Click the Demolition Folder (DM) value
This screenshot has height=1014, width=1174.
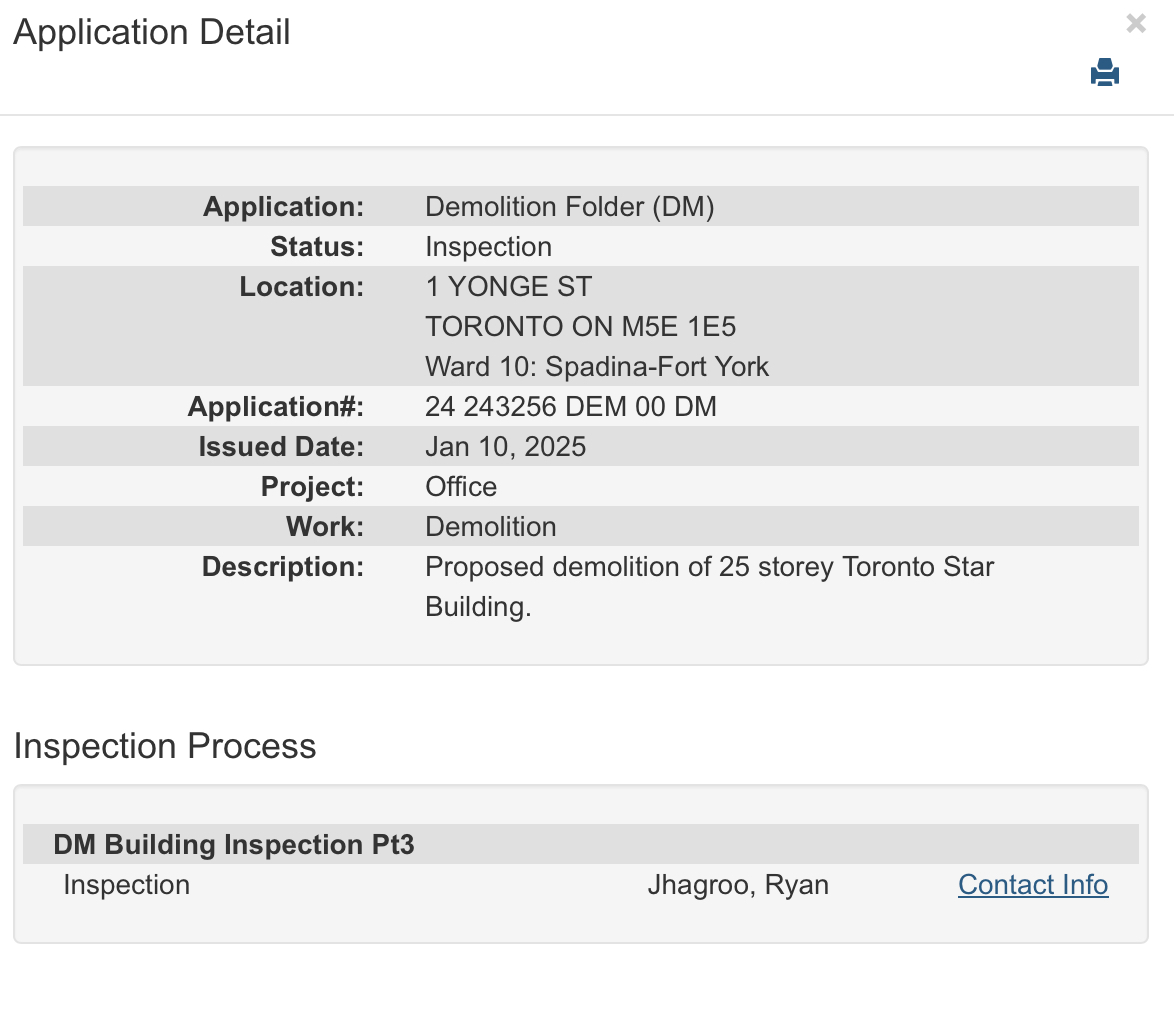point(570,207)
